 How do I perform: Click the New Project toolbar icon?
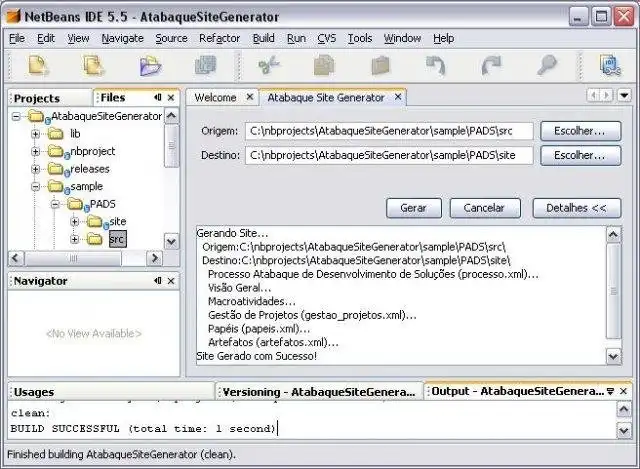pos(94,65)
